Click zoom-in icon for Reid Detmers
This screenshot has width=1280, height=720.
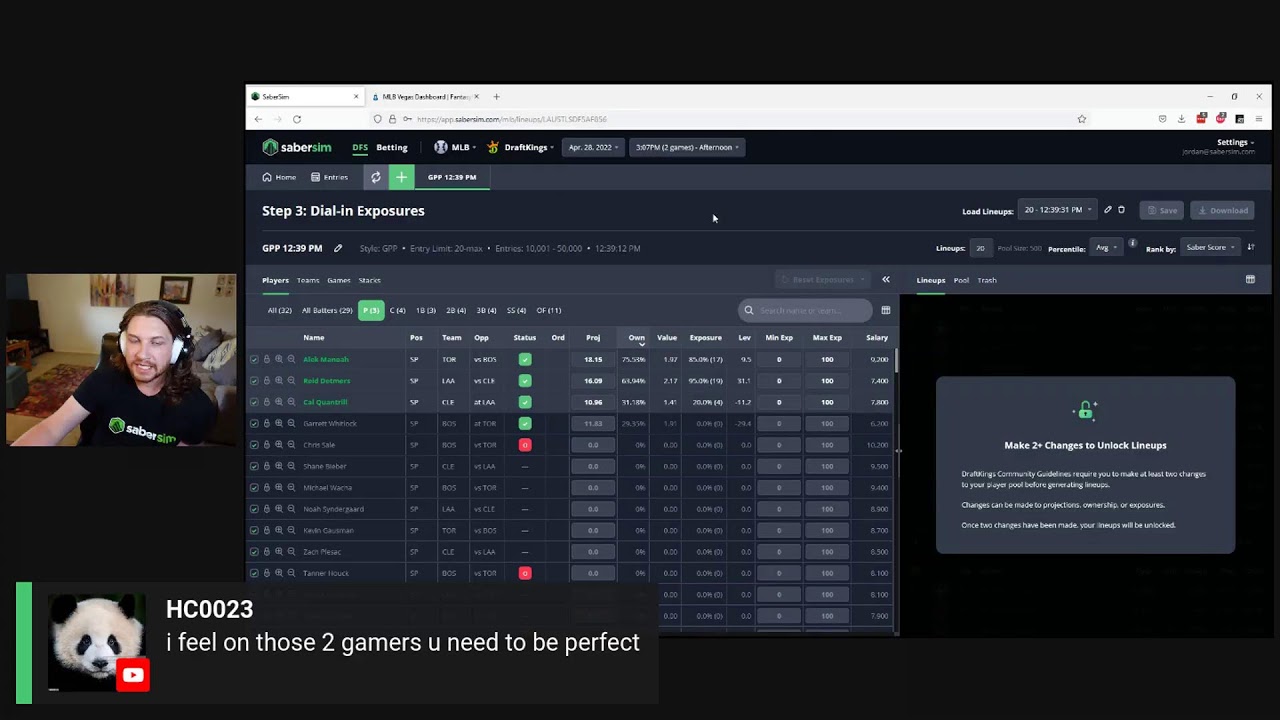(279, 381)
